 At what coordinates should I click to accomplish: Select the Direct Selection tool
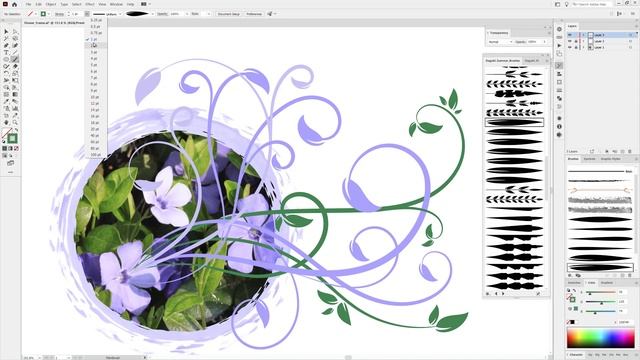click(x=15, y=31)
